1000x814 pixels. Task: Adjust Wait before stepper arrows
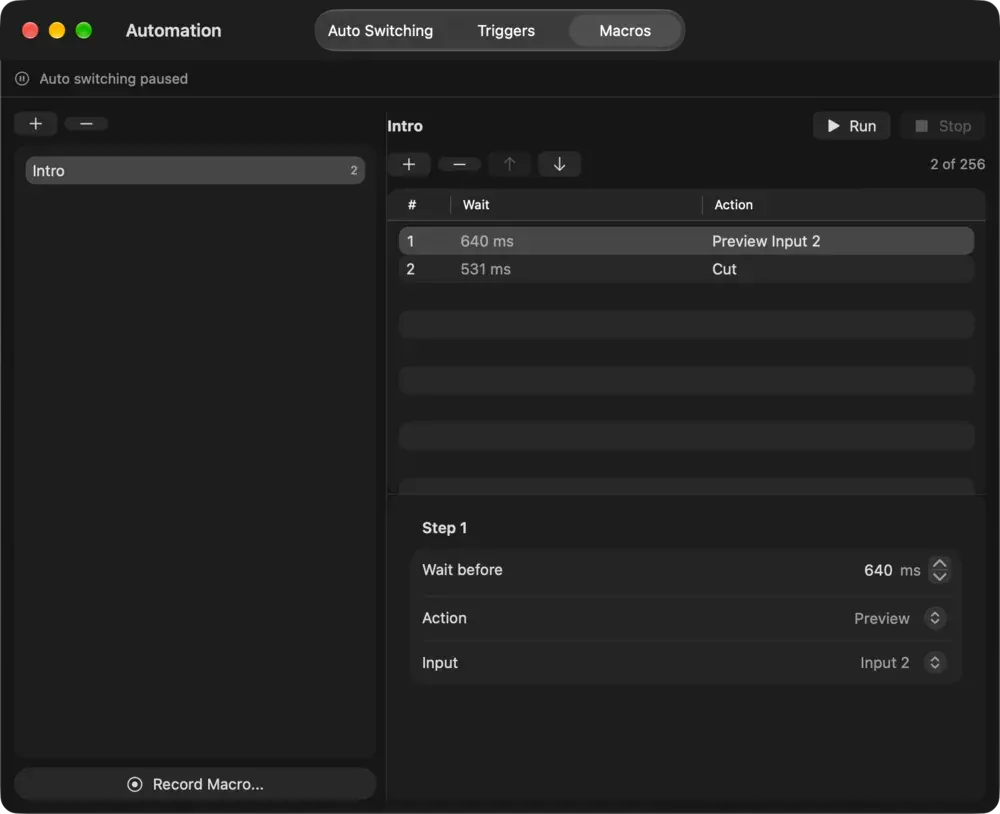pos(939,570)
